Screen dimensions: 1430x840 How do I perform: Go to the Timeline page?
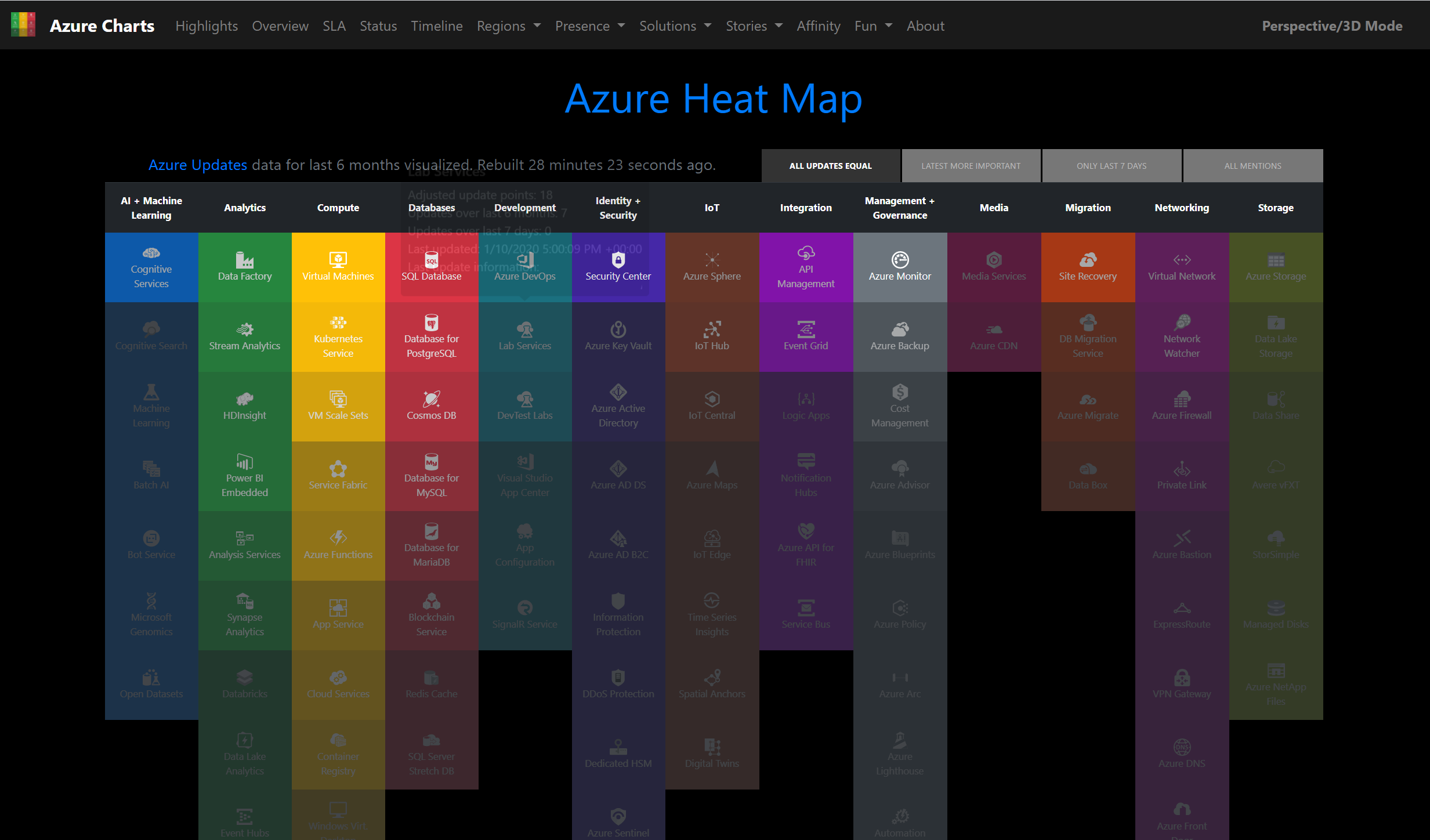[437, 26]
